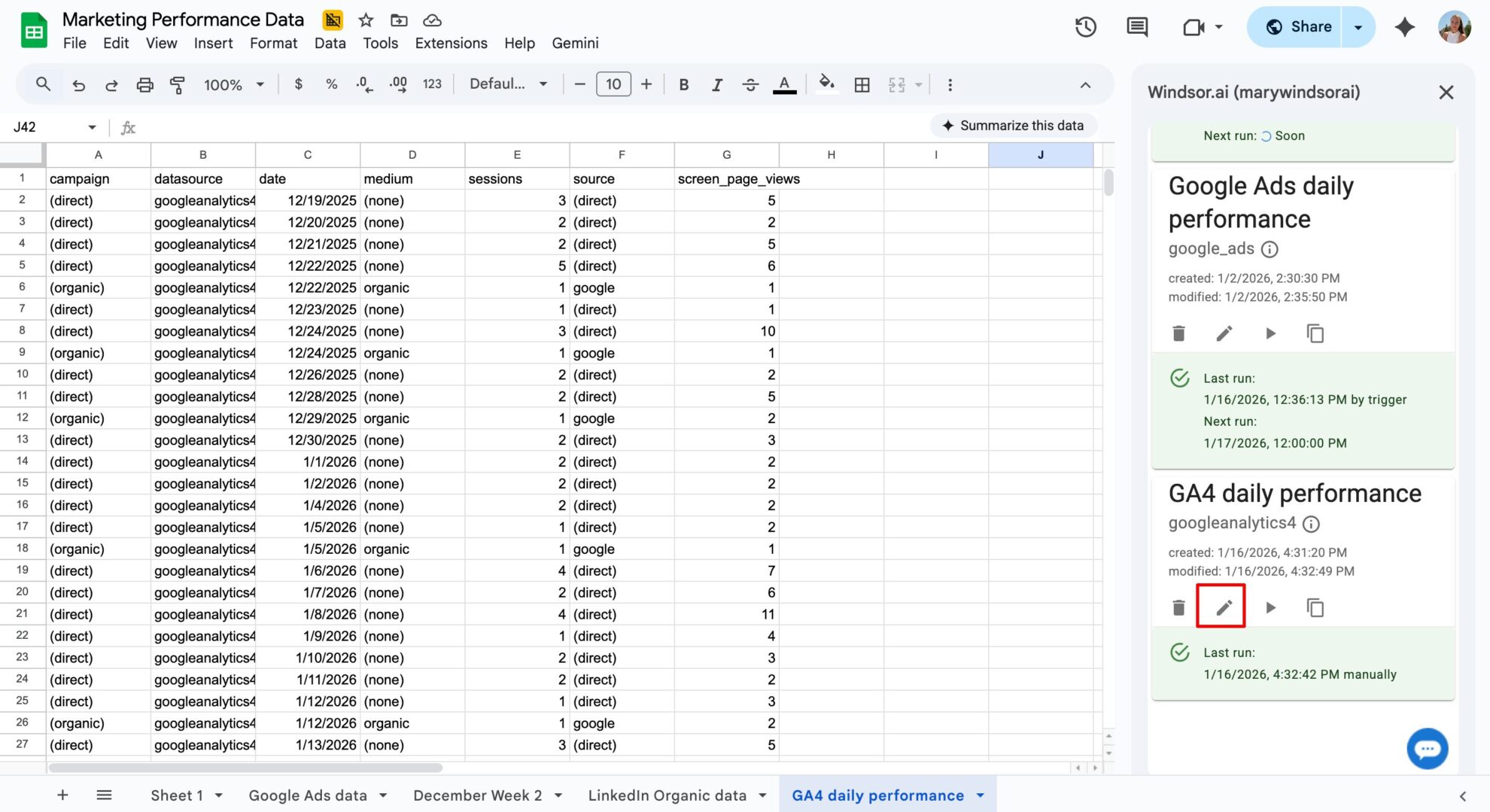The height and width of the screenshot is (812, 1490).
Task: Show info for google_ads connector
Action: (1270, 249)
